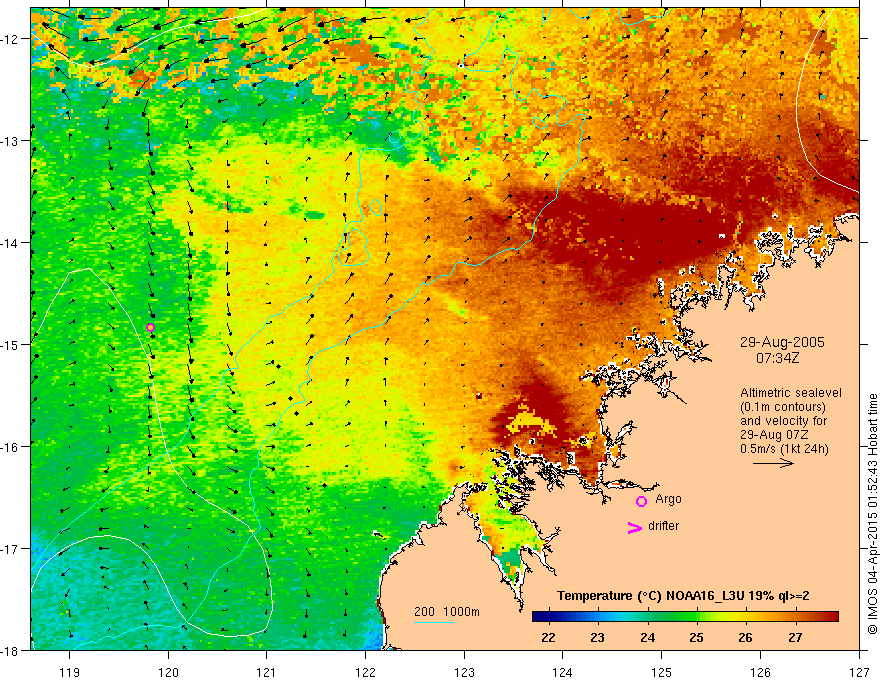The image size is (880, 680).
Task: Click the latitude label -12
Action: pyautogui.click(x=11, y=39)
